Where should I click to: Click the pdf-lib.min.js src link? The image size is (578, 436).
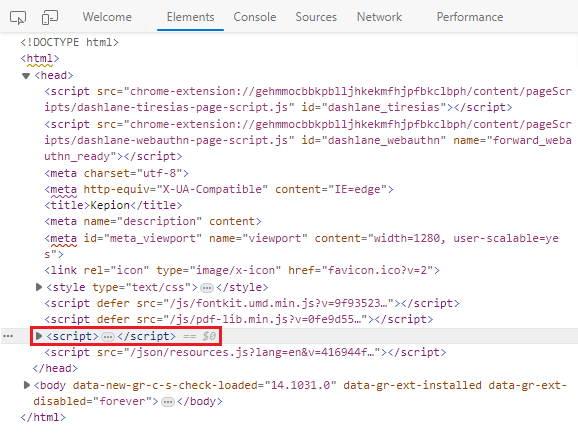266,319
